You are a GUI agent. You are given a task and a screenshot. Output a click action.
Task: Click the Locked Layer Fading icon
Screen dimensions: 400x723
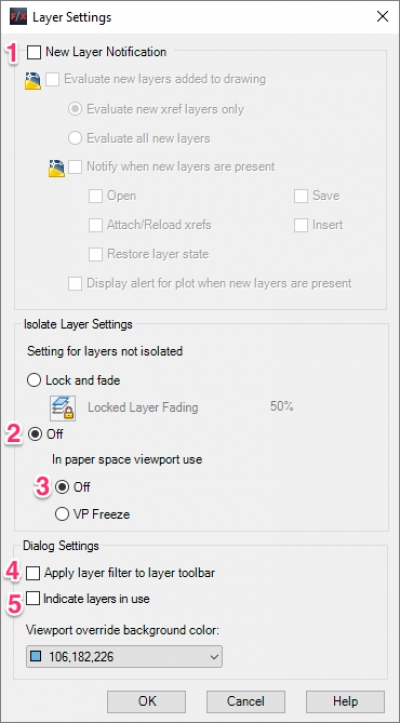(x=63, y=408)
